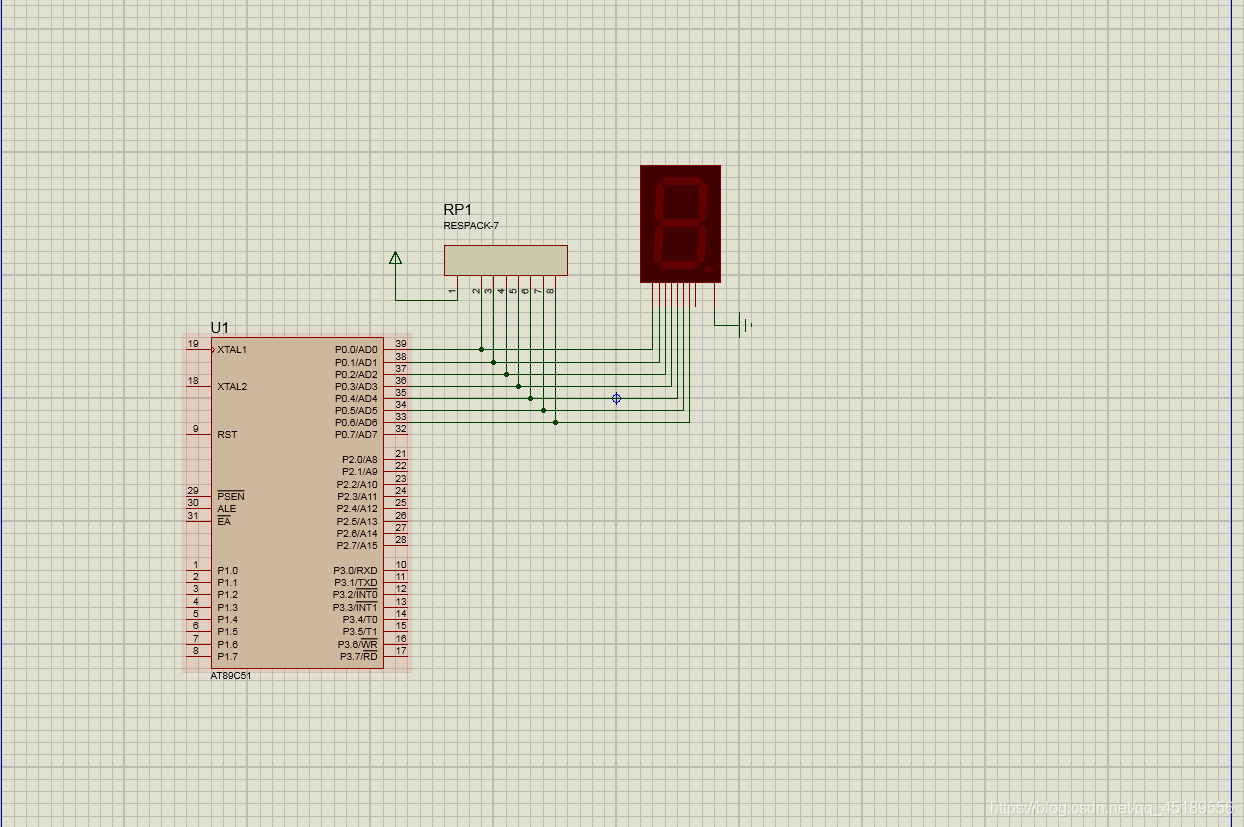Click the P1.0 pin label
Image resolution: width=1244 pixels, height=827 pixels.
click(227, 570)
